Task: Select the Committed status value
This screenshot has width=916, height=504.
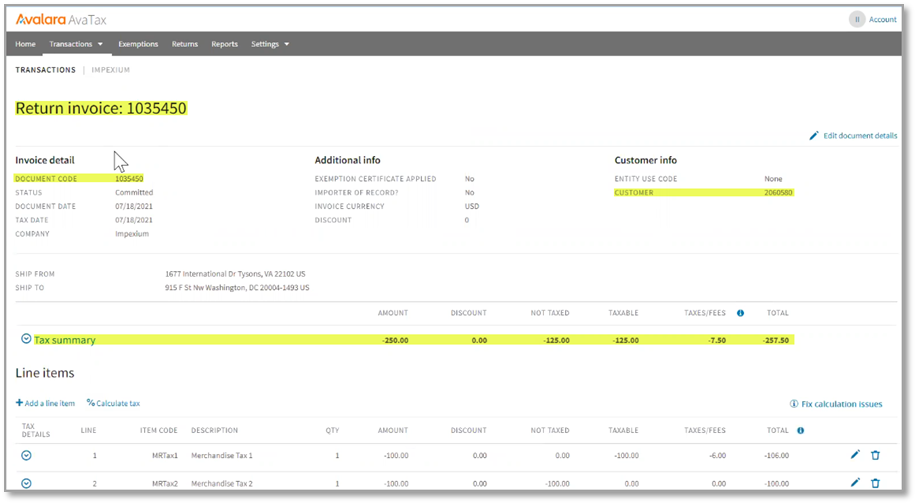Action: tap(134, 193)
